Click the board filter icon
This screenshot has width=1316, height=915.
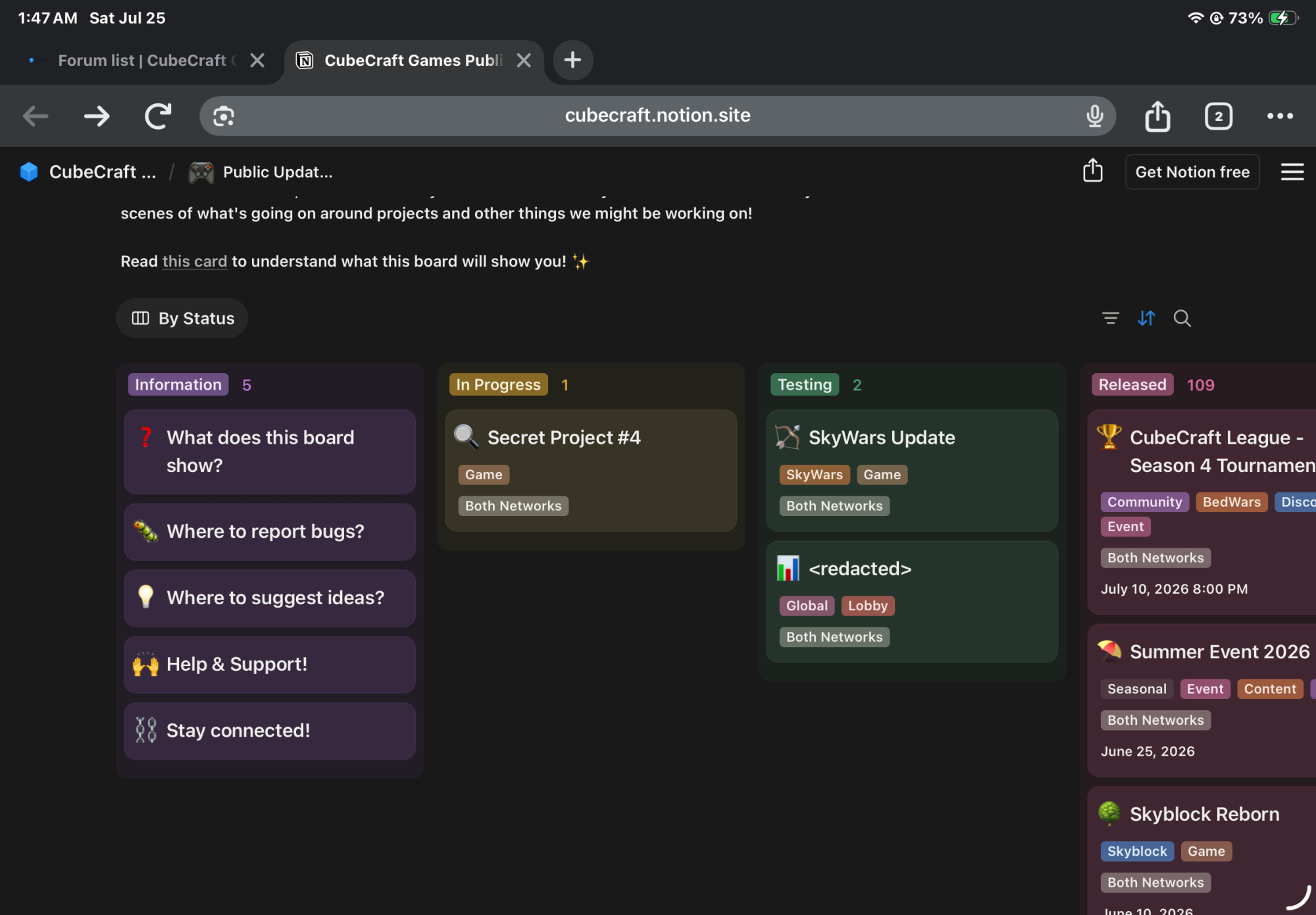pos(1110,319)
